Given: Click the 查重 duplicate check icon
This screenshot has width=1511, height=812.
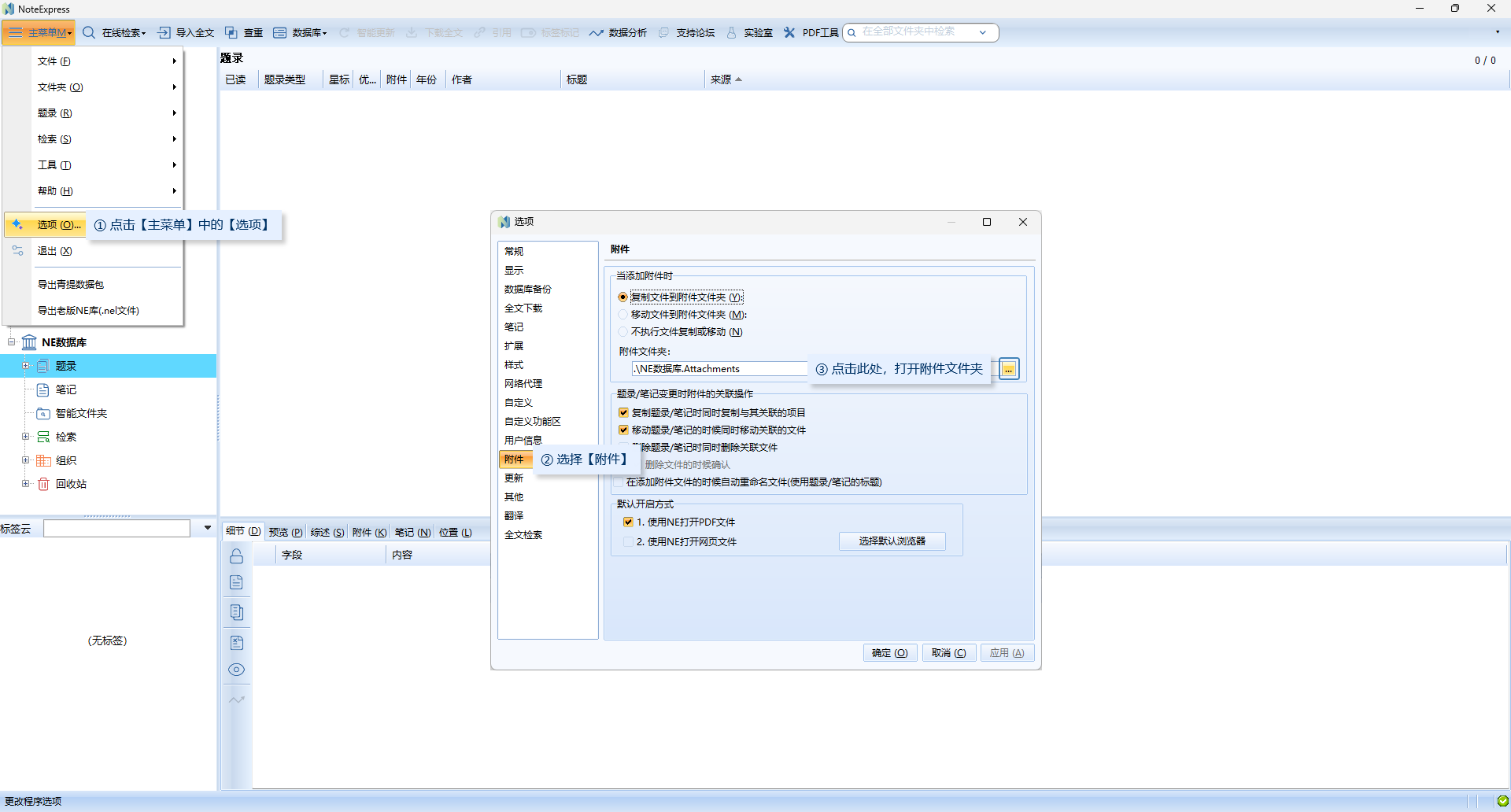Looking at the screenshot, I should [231, 32].
